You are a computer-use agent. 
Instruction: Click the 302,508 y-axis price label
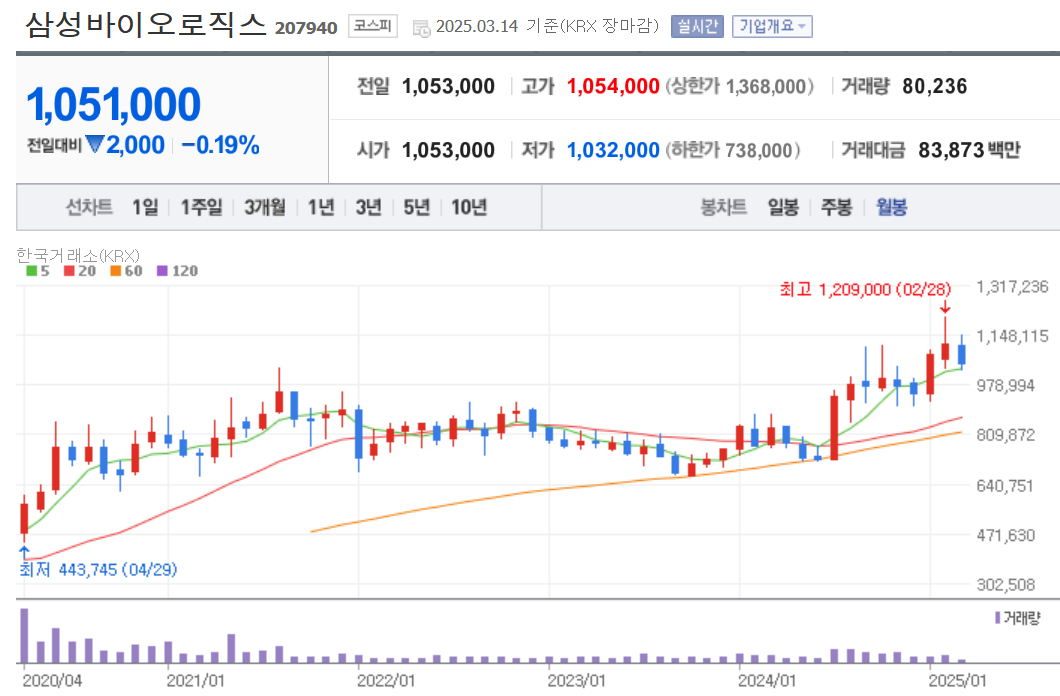1005,585
